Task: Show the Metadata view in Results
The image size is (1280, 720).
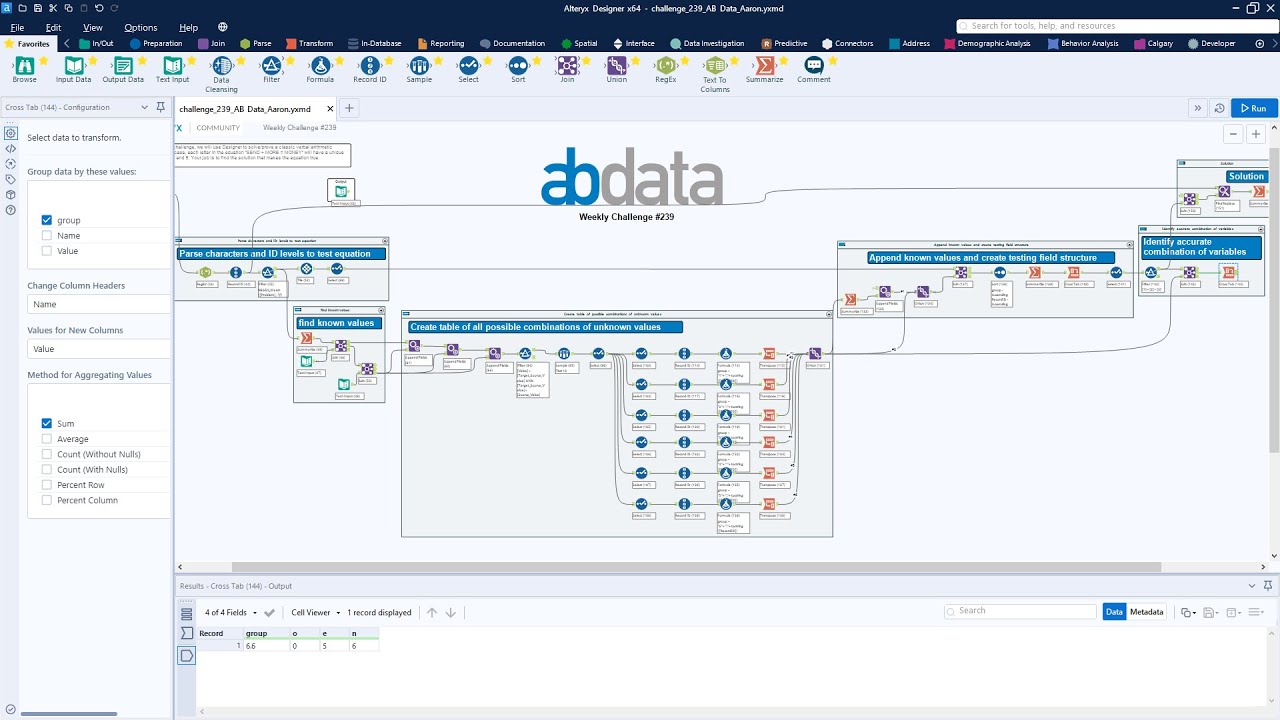Action: pyautogui.click(x=1146, y=612)
